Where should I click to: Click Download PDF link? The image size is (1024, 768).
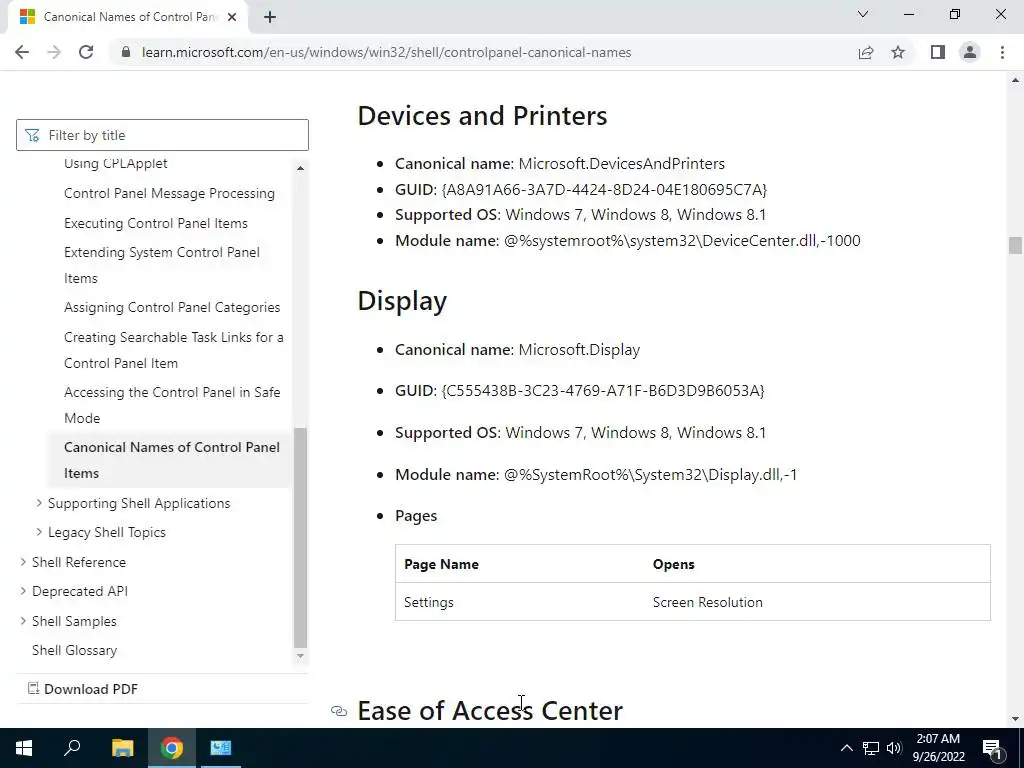(x=83, y=689)
